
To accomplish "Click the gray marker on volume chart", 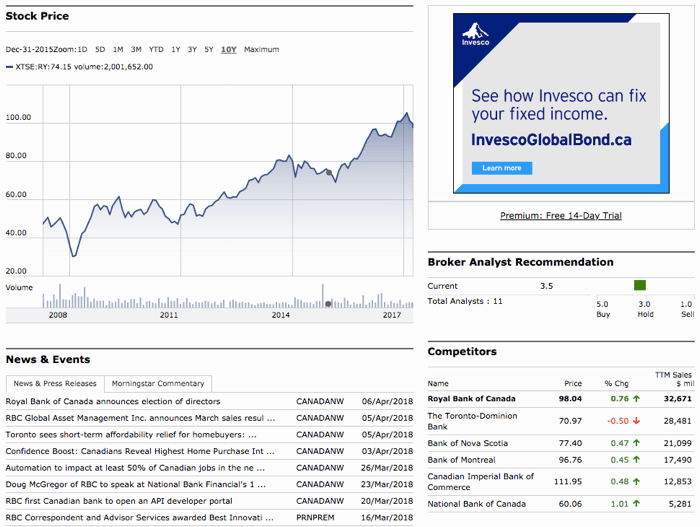I will (328, 304).
